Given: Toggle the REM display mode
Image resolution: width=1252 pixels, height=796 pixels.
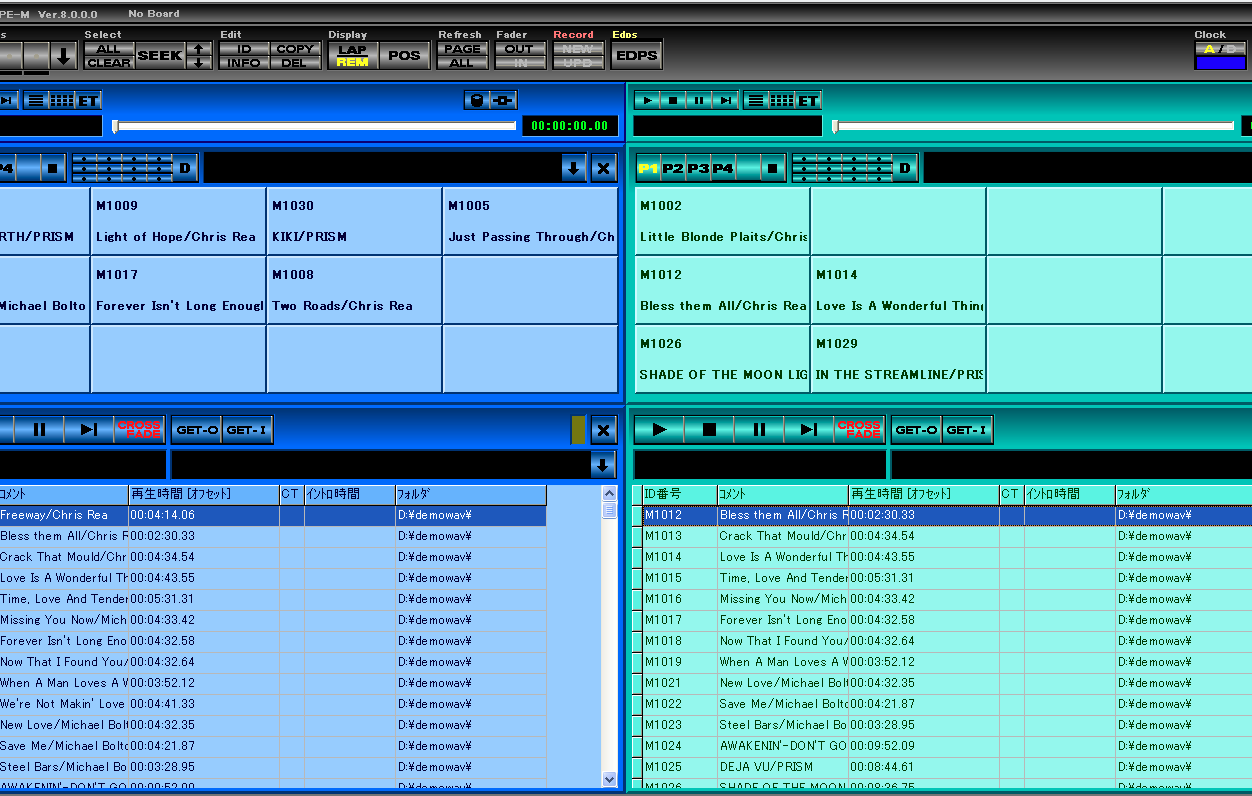Looking at the screenshot, I should (352, 62).
